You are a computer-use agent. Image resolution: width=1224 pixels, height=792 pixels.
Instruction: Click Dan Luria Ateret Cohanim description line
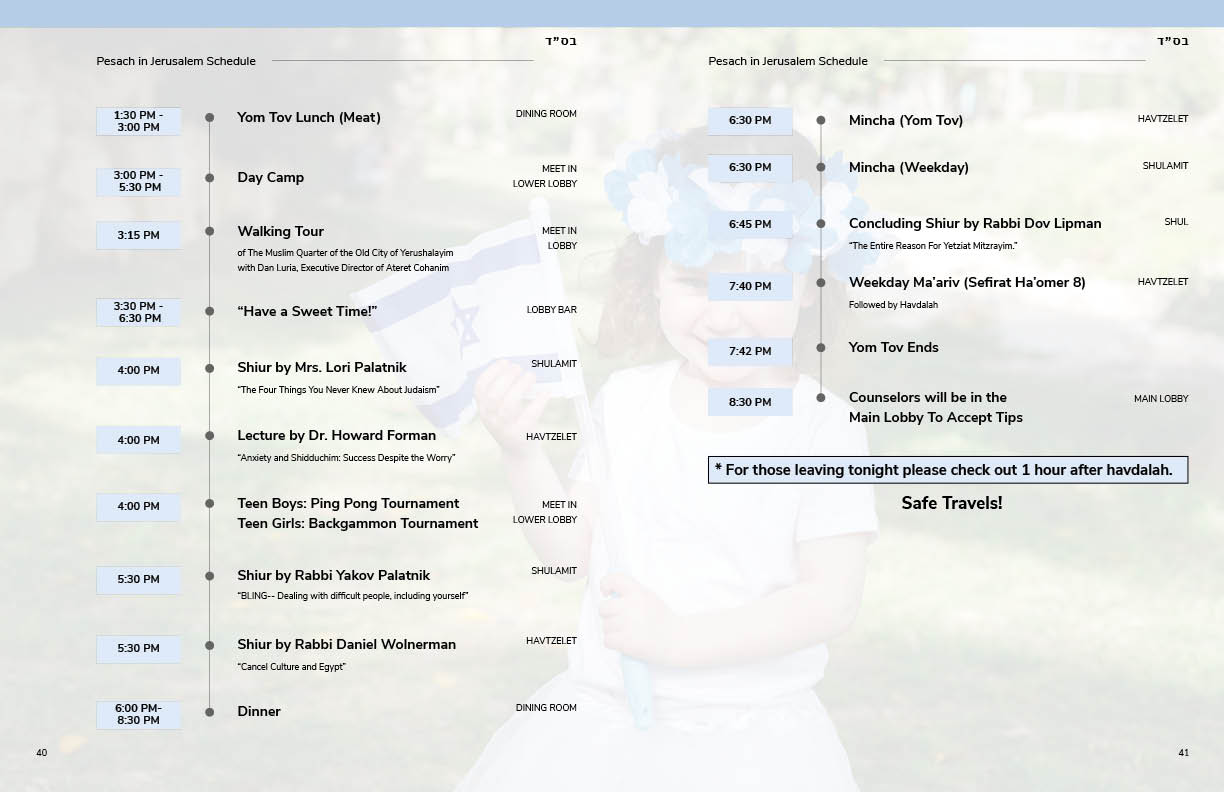[343, 268]
